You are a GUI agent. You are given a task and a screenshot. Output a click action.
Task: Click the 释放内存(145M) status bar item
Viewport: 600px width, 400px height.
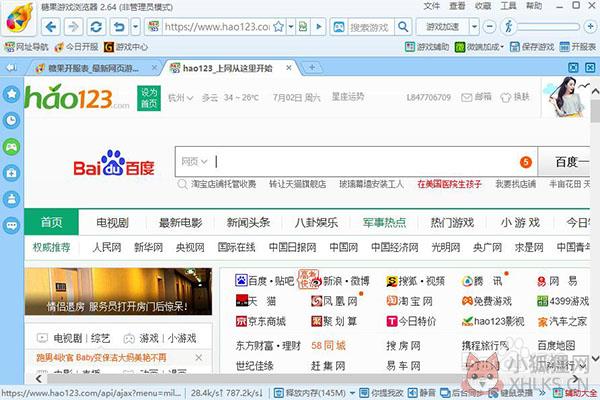pos(310,393)
